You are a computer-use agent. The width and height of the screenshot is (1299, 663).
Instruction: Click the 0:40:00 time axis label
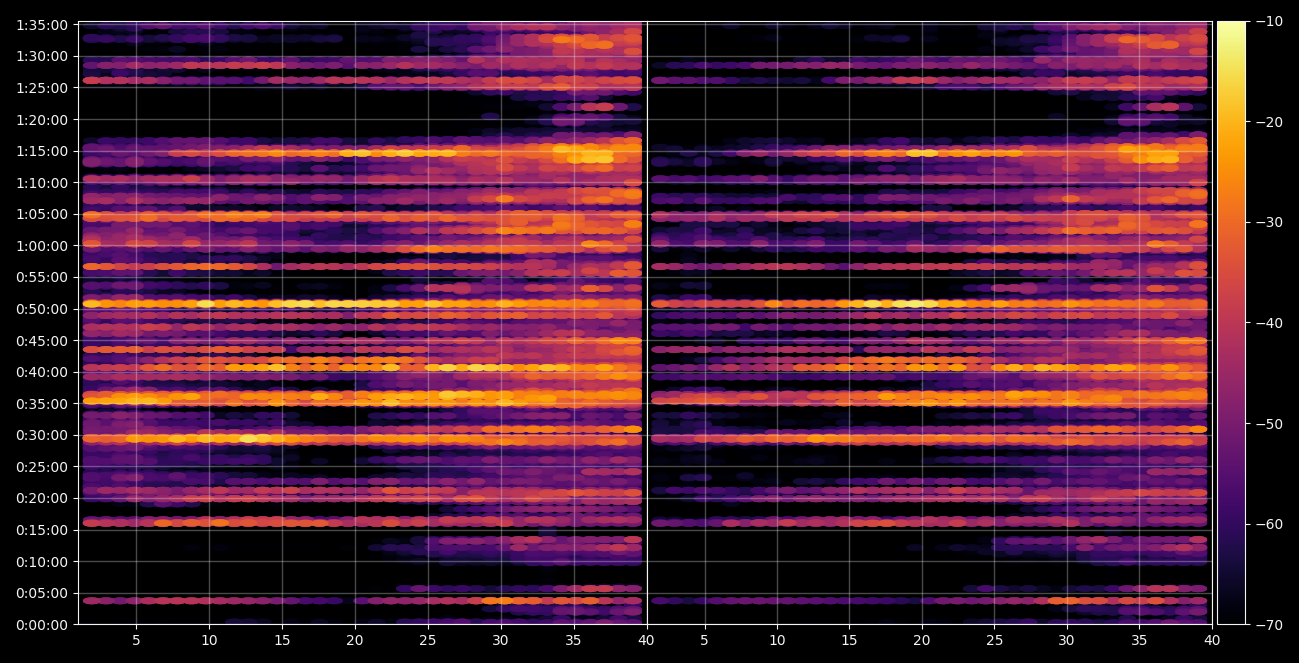pos(43,372)
